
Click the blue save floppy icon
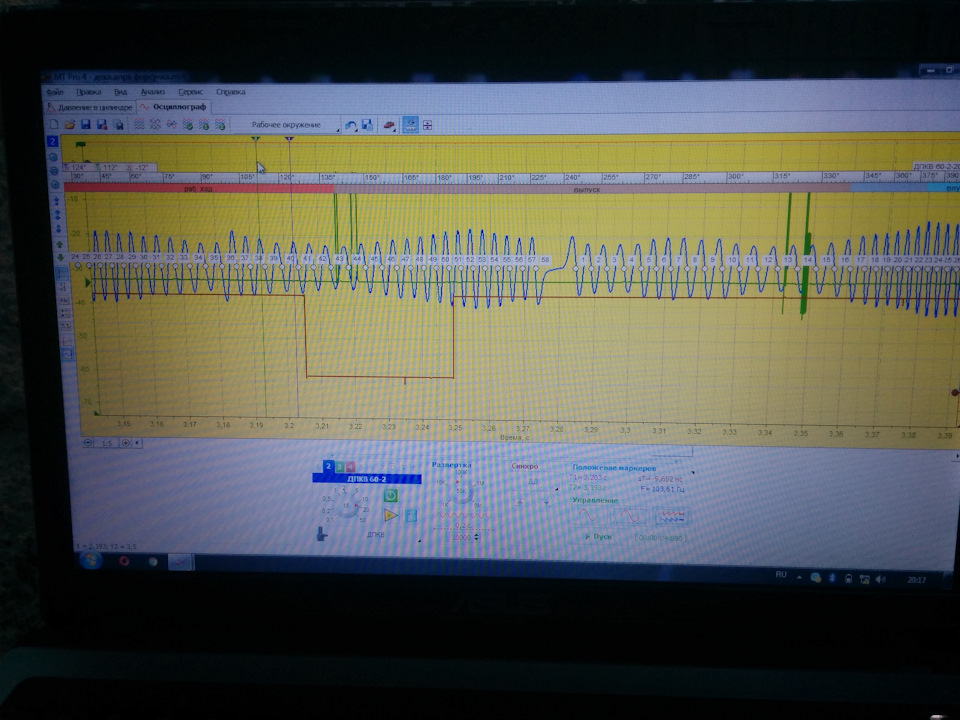click(x=86, y=124)
